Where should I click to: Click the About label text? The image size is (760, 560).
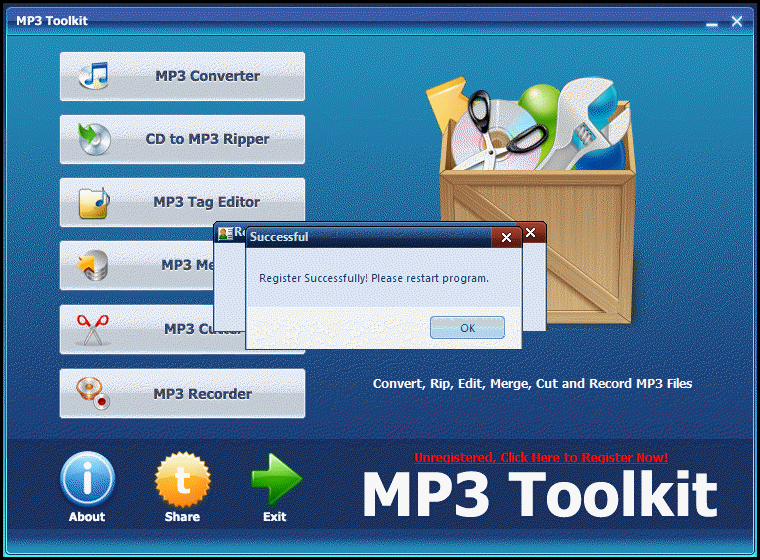point(87,517)
